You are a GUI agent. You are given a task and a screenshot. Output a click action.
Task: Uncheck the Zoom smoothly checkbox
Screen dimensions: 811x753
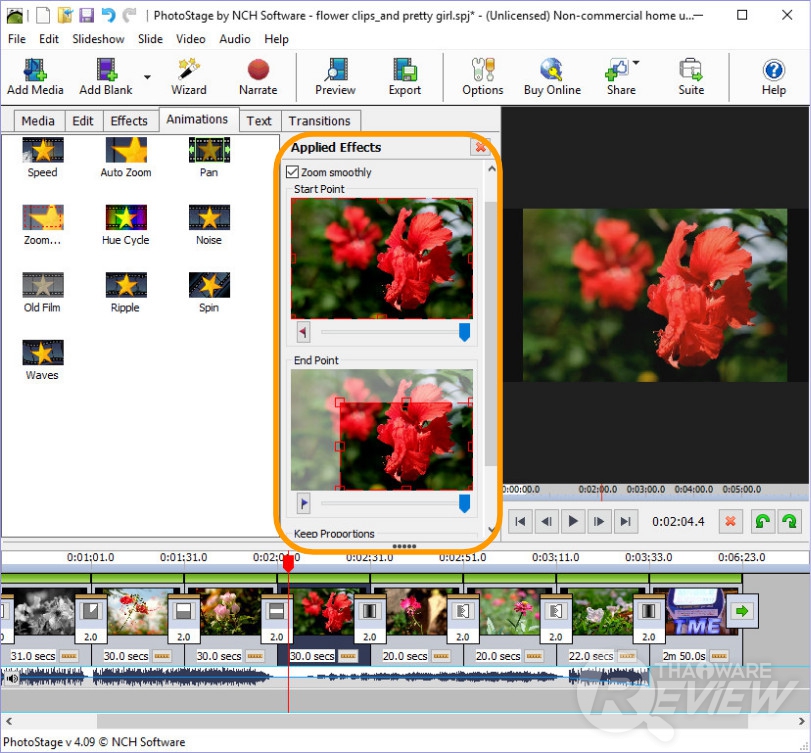[293, 172]
